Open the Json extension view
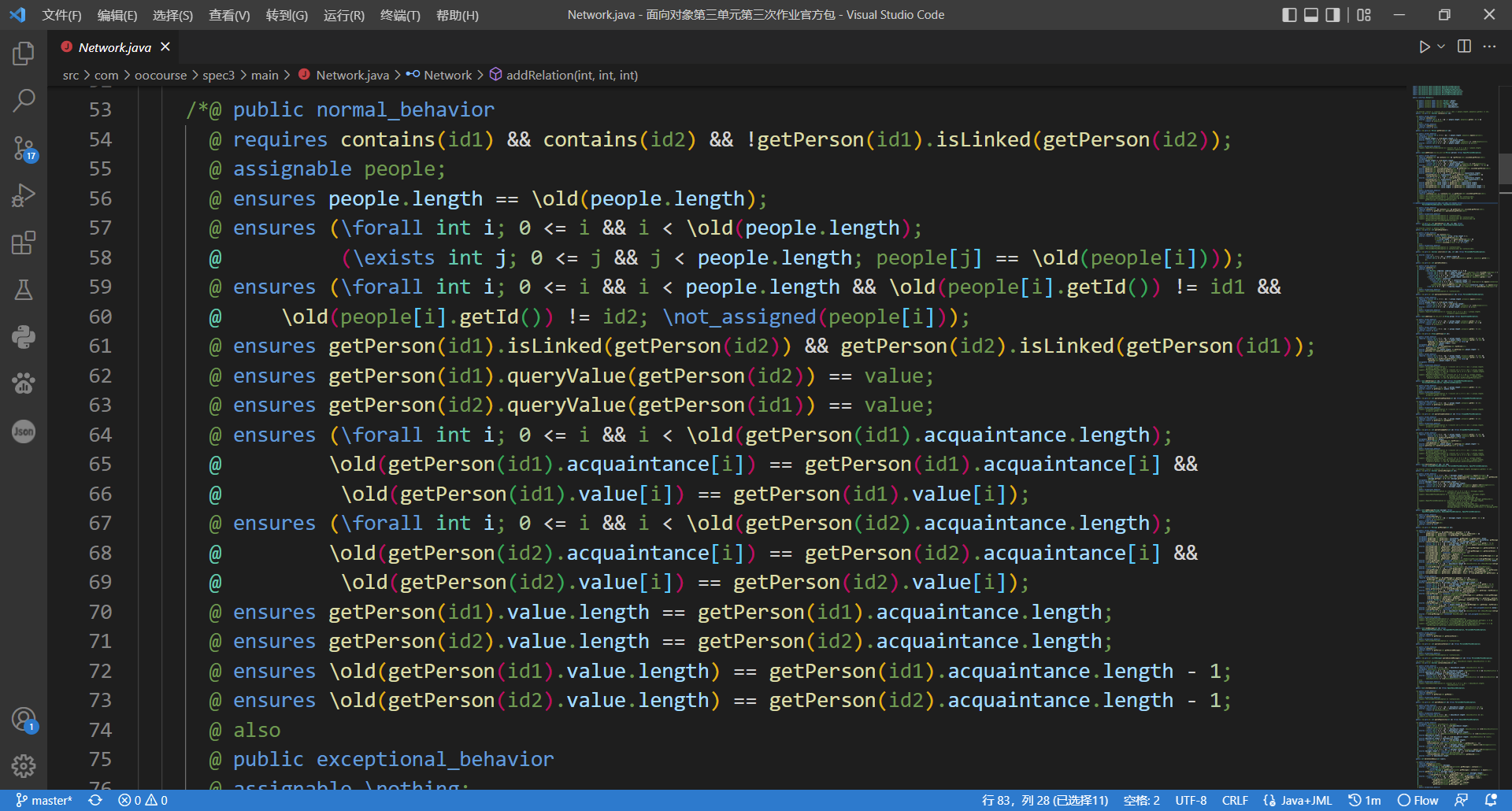This screenshot has width=1512, height=811. click(x=24, y=431)
